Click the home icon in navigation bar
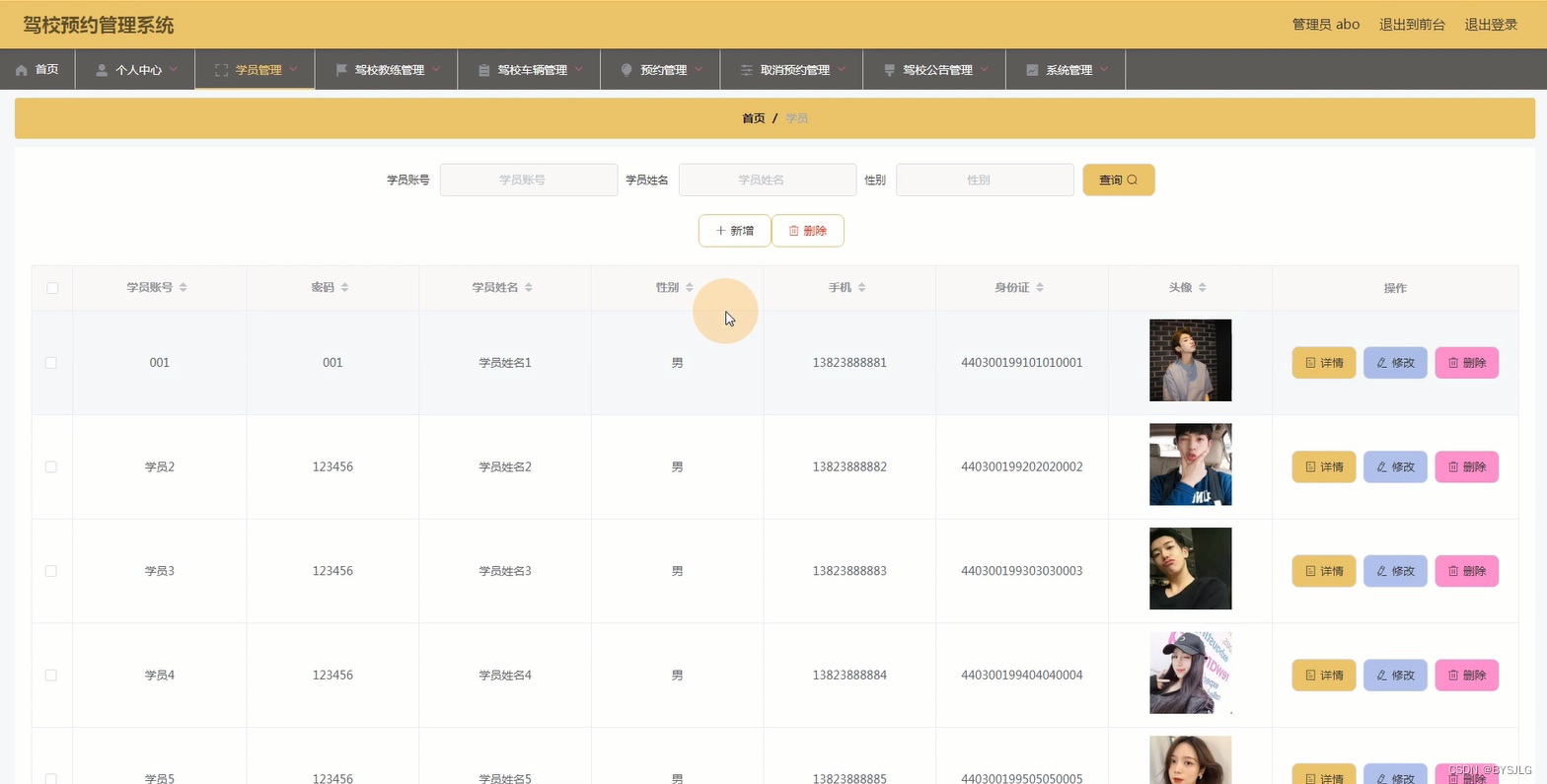Screen dimensions: 1547x784 (x=22, y=70)
